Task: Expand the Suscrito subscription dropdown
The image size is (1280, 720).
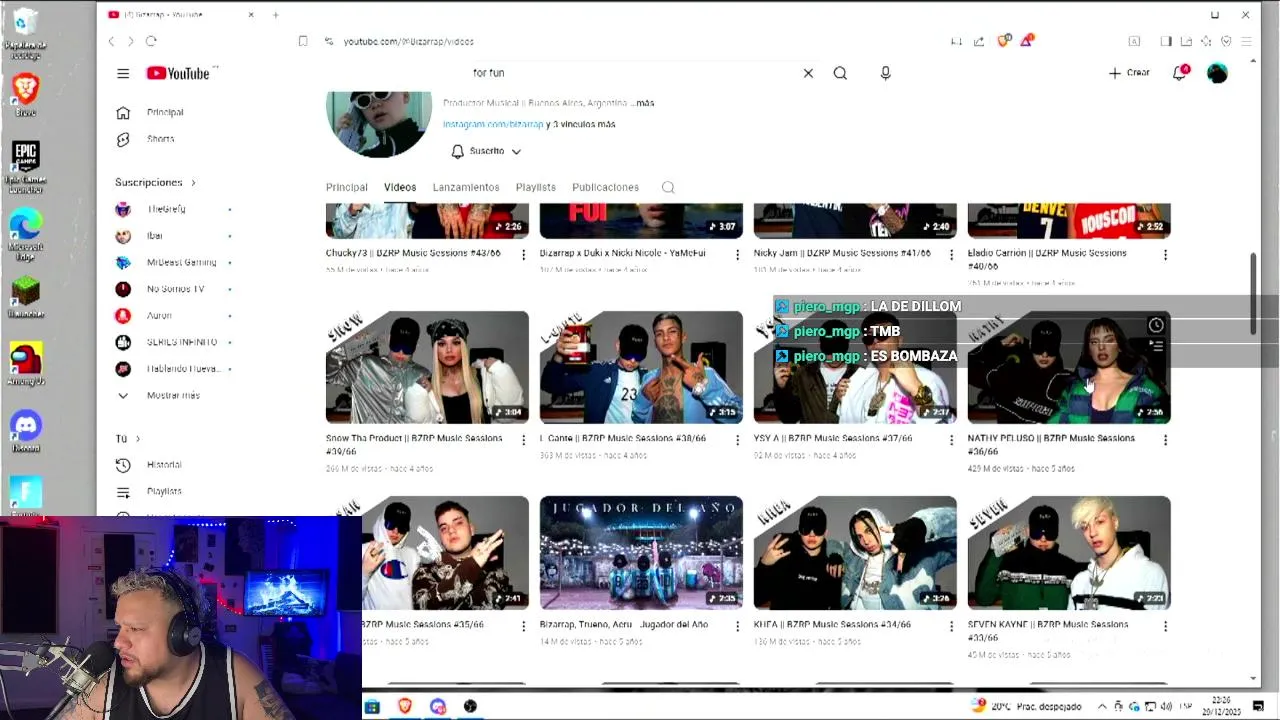Action: [486, 151]
